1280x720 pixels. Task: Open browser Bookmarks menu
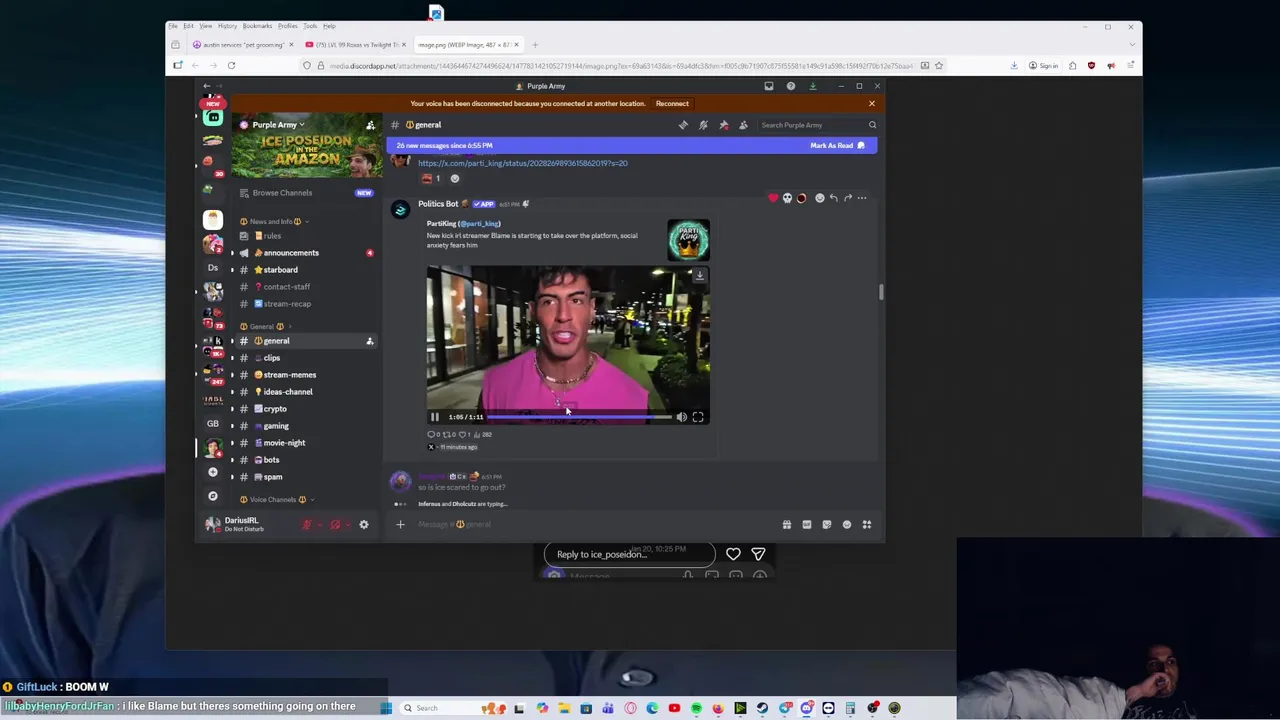[x=257, y=26]
